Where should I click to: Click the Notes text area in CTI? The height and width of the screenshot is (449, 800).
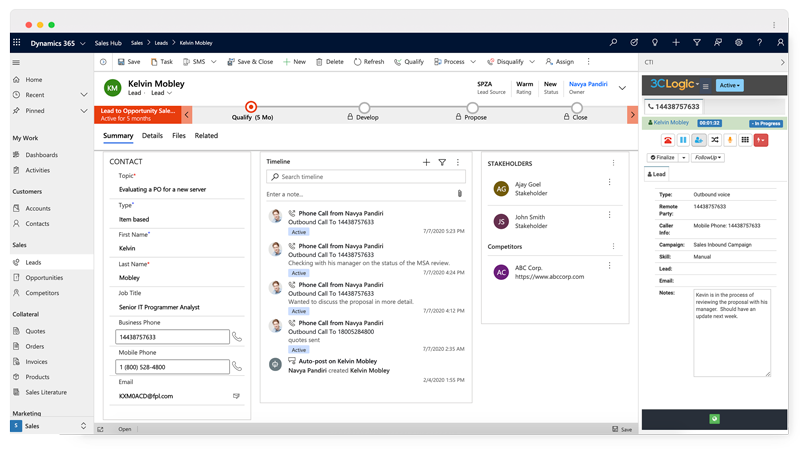[x=732, y=333]
